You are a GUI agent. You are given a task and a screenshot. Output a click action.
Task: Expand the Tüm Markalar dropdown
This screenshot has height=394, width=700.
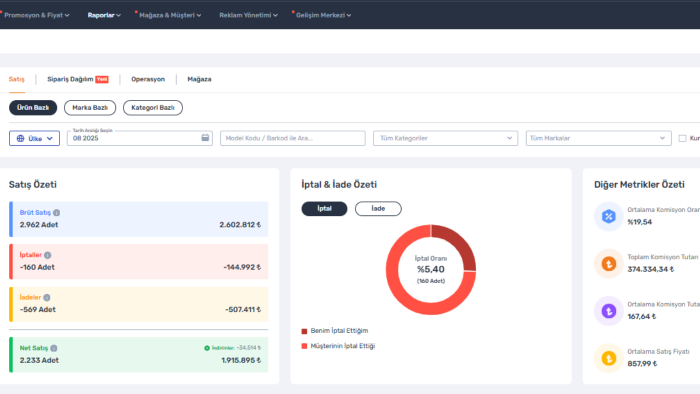(x=598, y=138)
